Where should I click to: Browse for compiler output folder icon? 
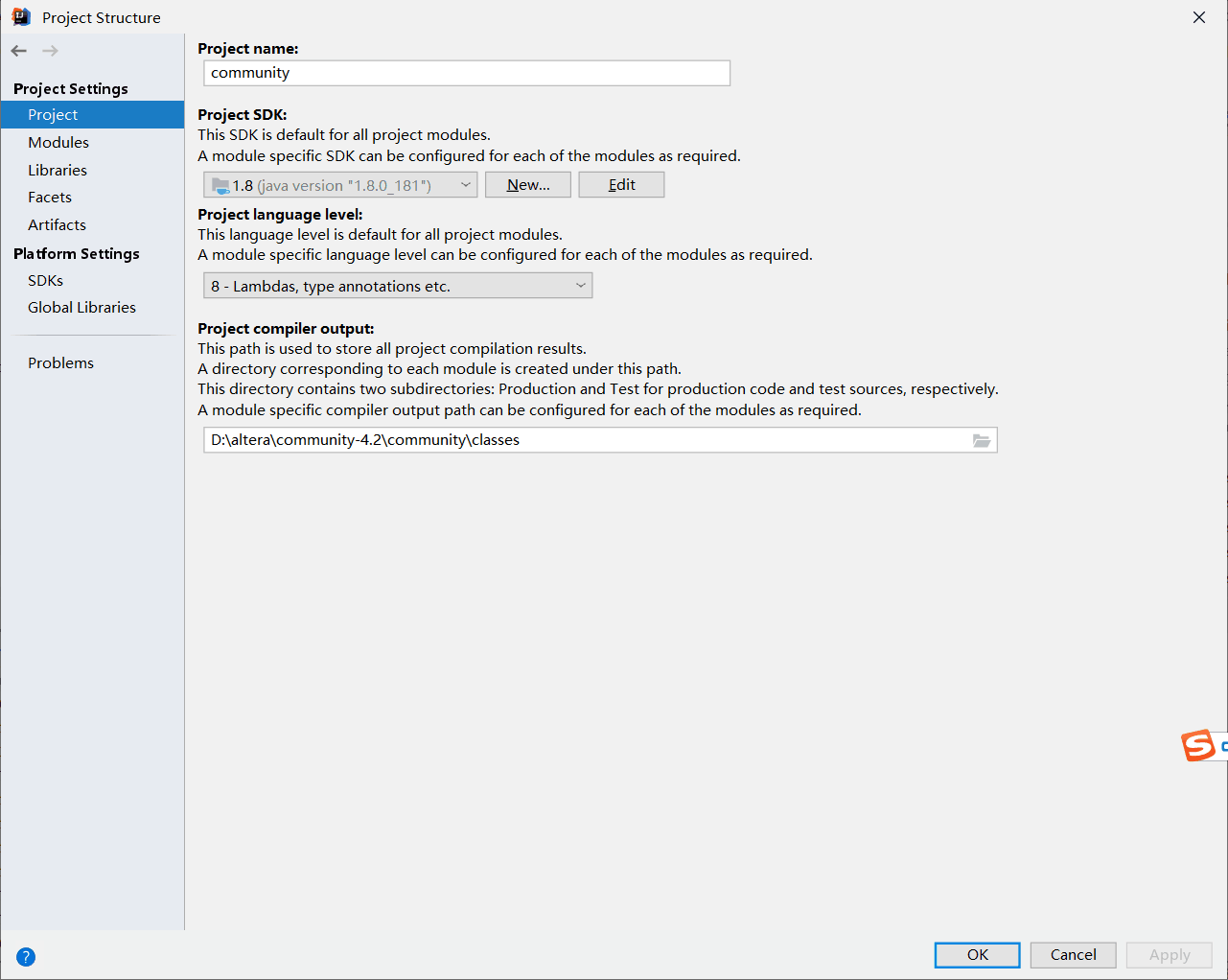[982, 440]
